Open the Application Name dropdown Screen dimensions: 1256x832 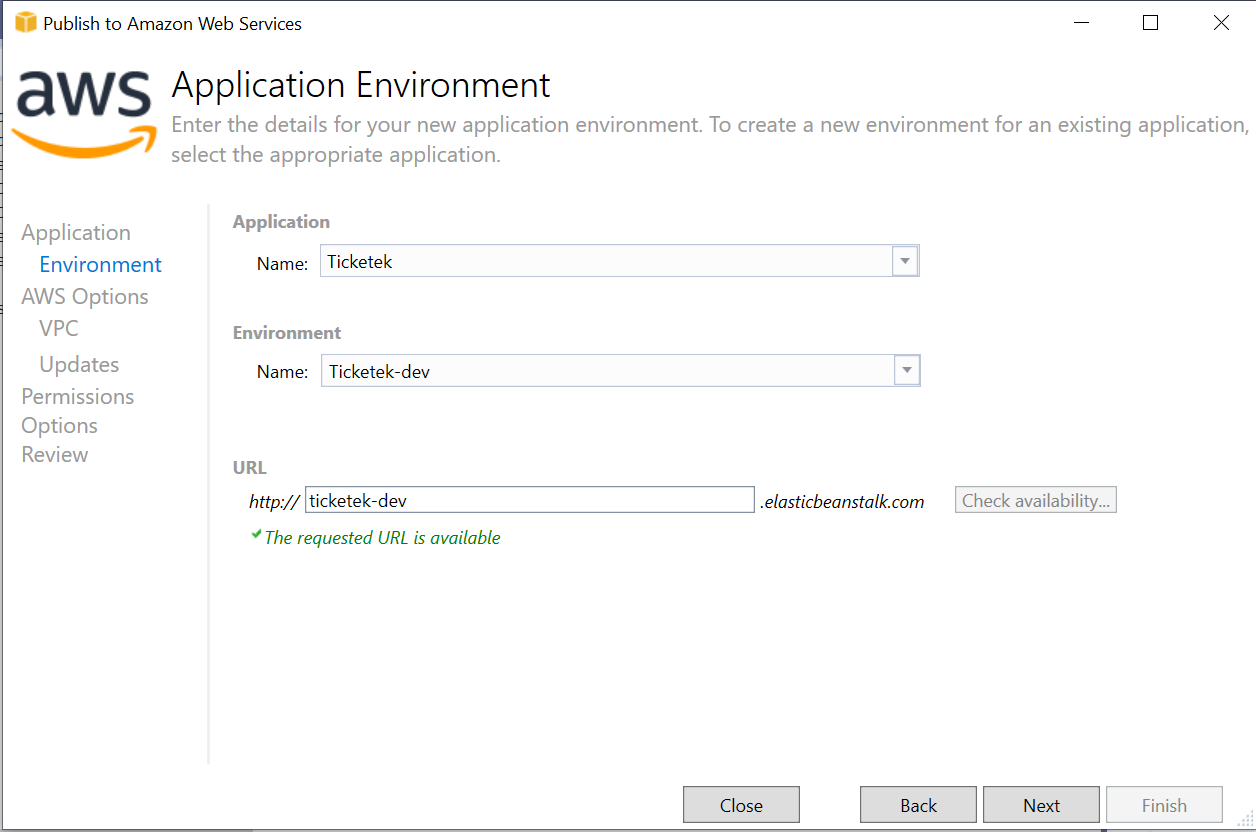coord(904,260)
